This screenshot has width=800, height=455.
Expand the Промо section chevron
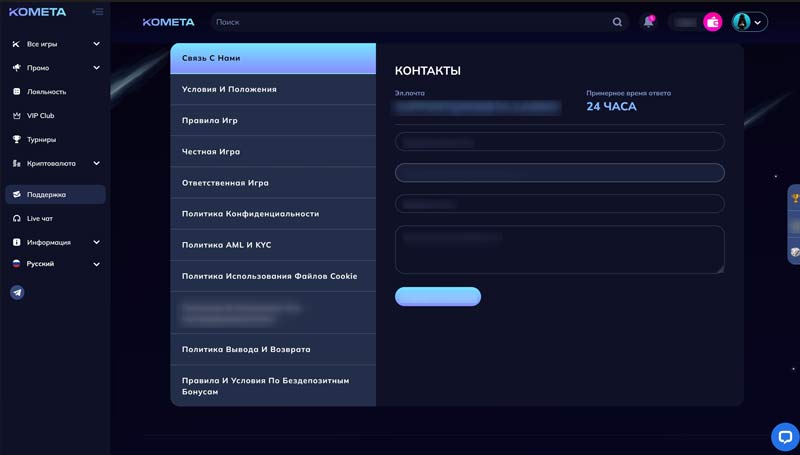96,68
